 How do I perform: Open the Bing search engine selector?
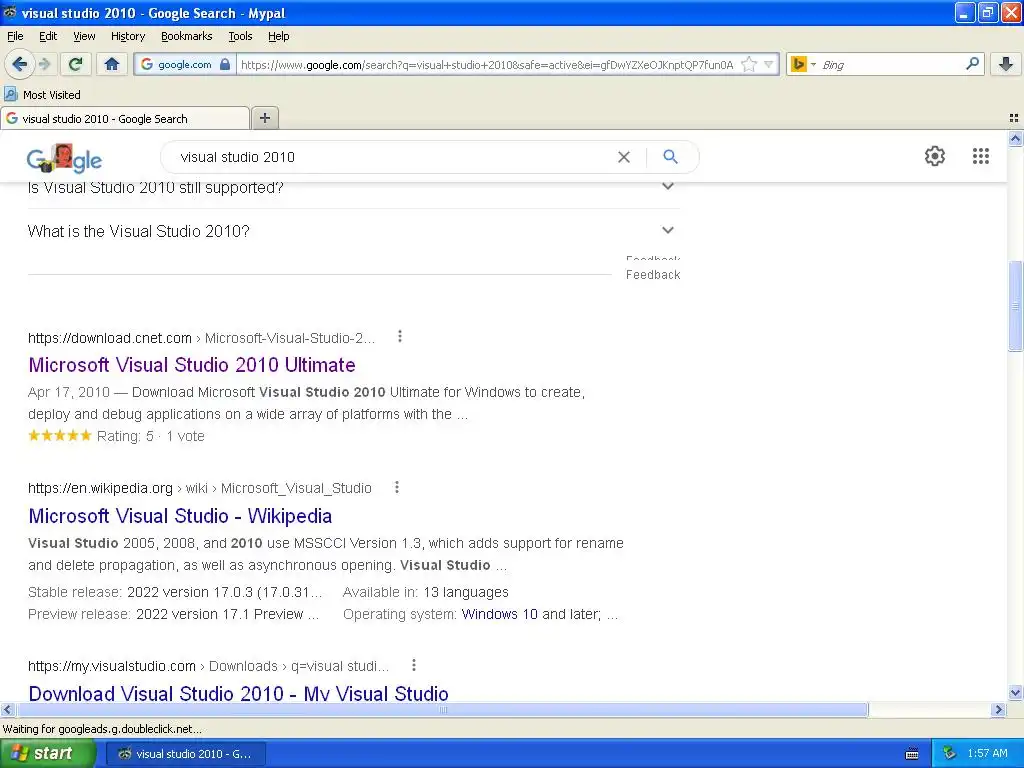click(x=803, y=64)
